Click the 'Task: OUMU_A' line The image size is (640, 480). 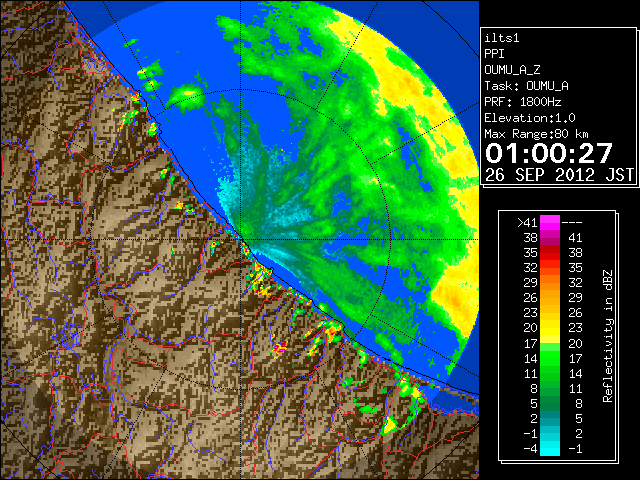point(527,86)
